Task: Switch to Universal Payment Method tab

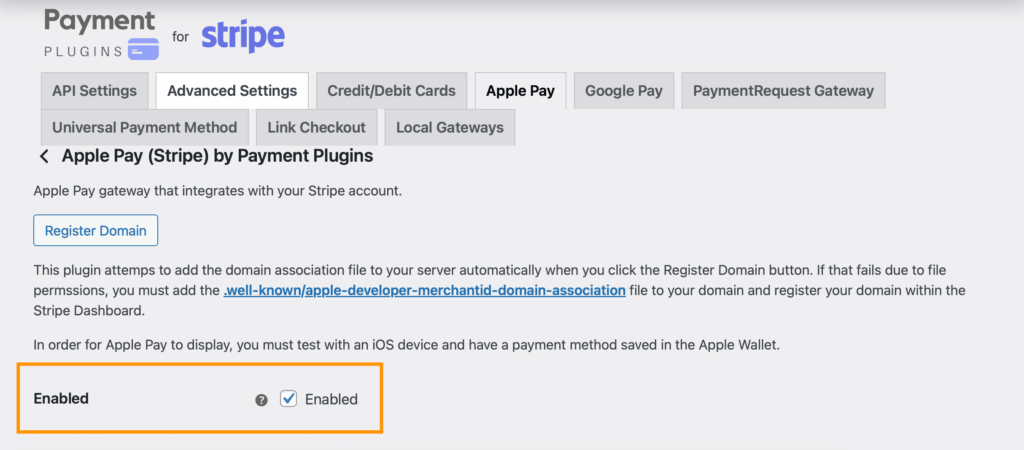Action: click(x=144, y=127)
